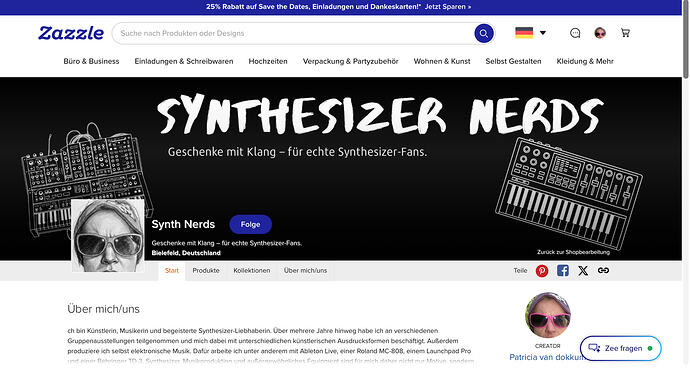690x371 pixels.
Task: Open Patricia van dokkum creator link
Action: tap(547, 357)
